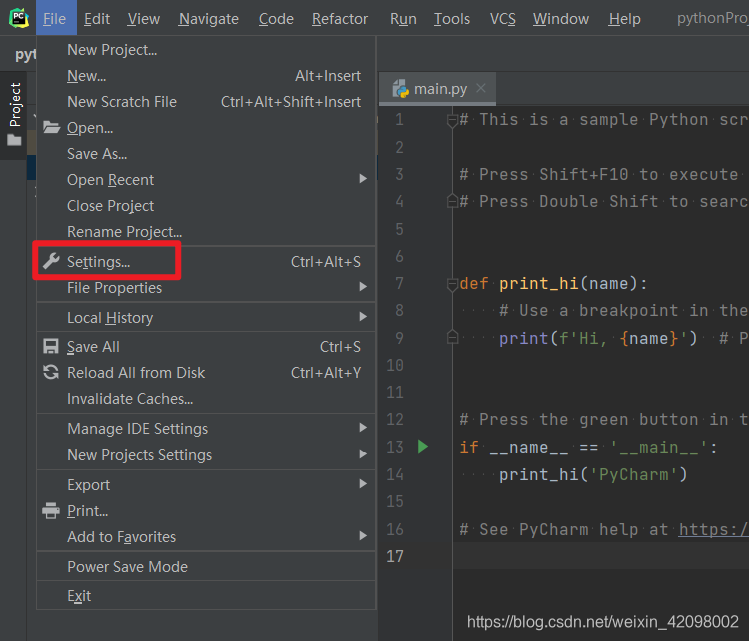Open the Tools menu

pyautogui.click(x=451, y=19)
